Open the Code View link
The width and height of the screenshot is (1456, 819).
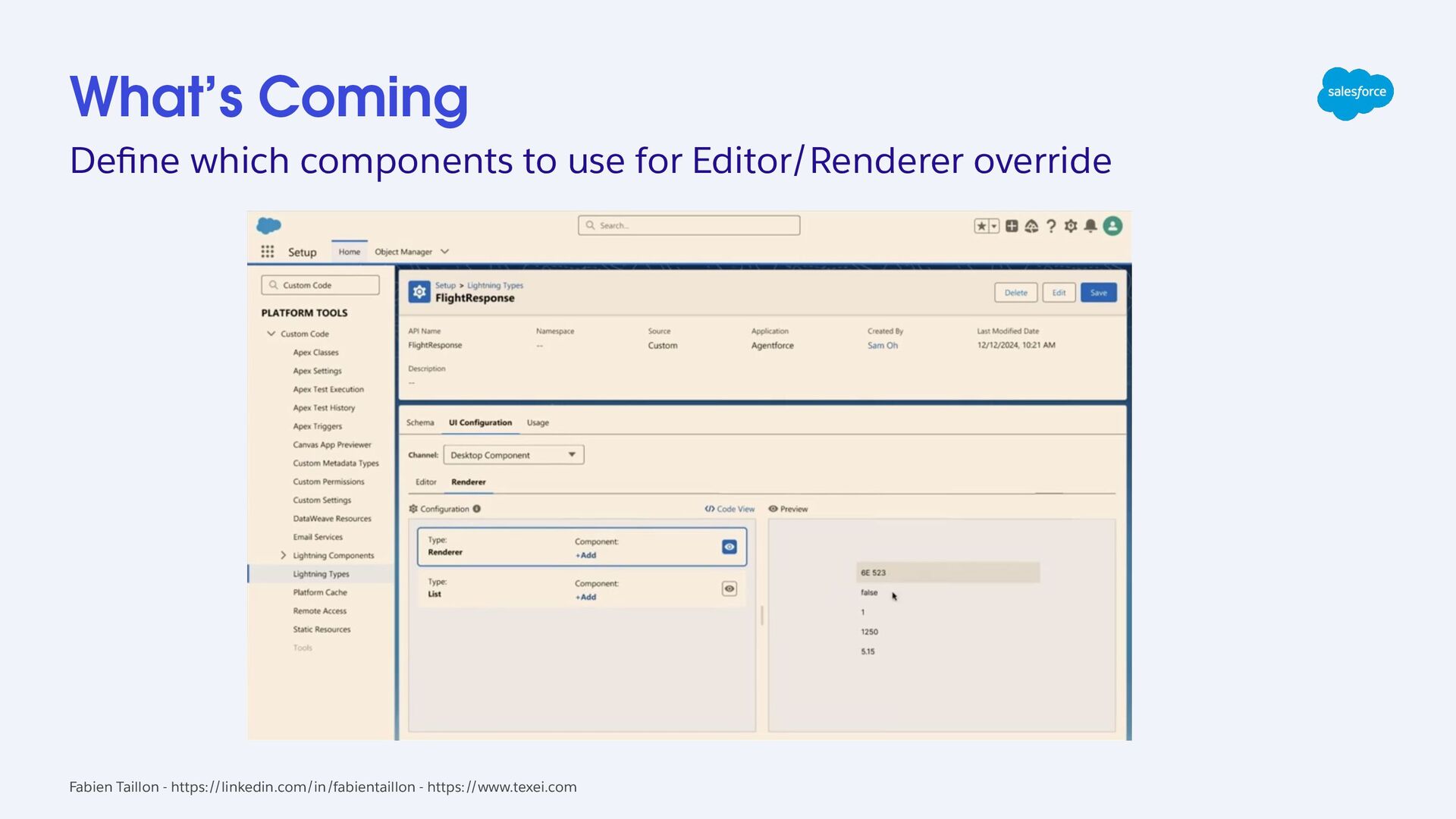pyautogui.click(x=730, y=509)
